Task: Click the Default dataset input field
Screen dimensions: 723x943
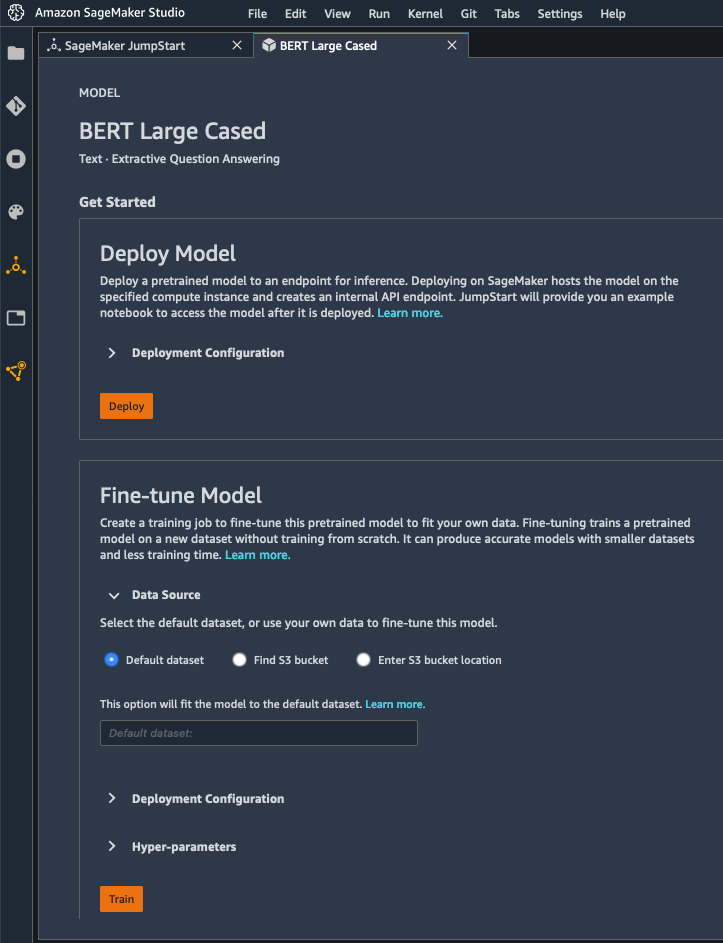Action: point(259,733)
